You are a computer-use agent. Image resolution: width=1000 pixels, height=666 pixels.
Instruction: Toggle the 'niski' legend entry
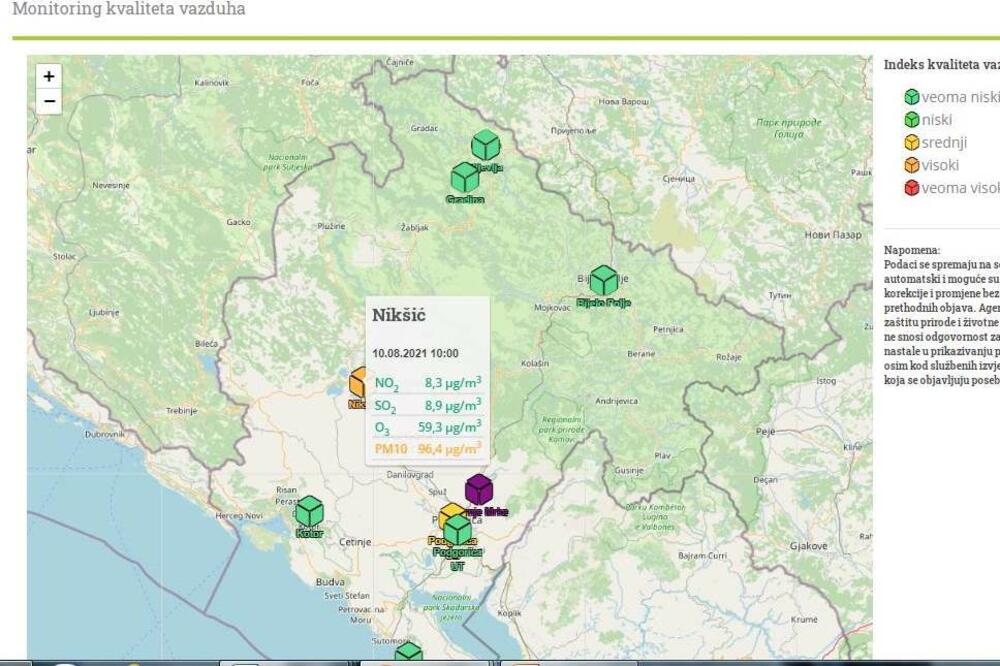pyautogui.click(x=911, y=119)
